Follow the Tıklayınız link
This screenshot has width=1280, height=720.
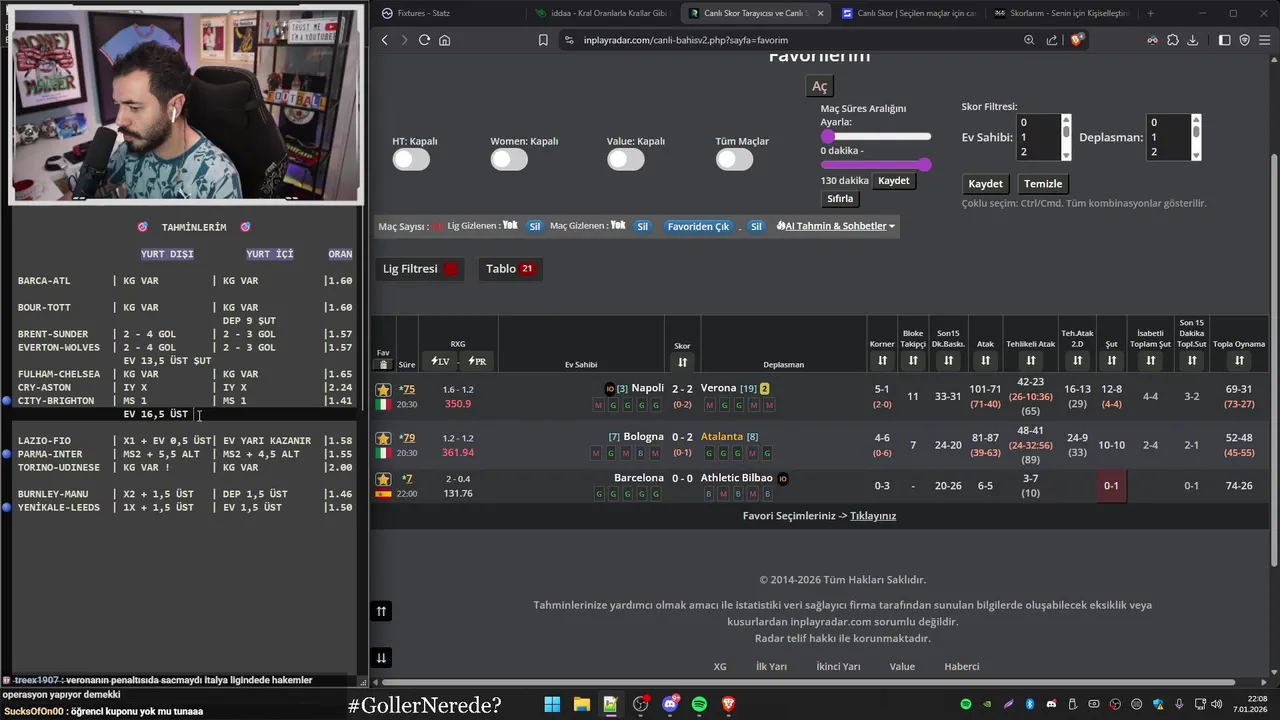[x=873, y=516]
